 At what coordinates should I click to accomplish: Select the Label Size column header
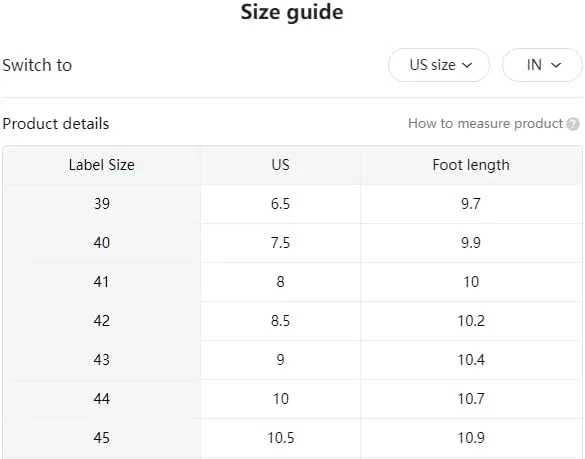pyautogui.click(x=101, y=165)
